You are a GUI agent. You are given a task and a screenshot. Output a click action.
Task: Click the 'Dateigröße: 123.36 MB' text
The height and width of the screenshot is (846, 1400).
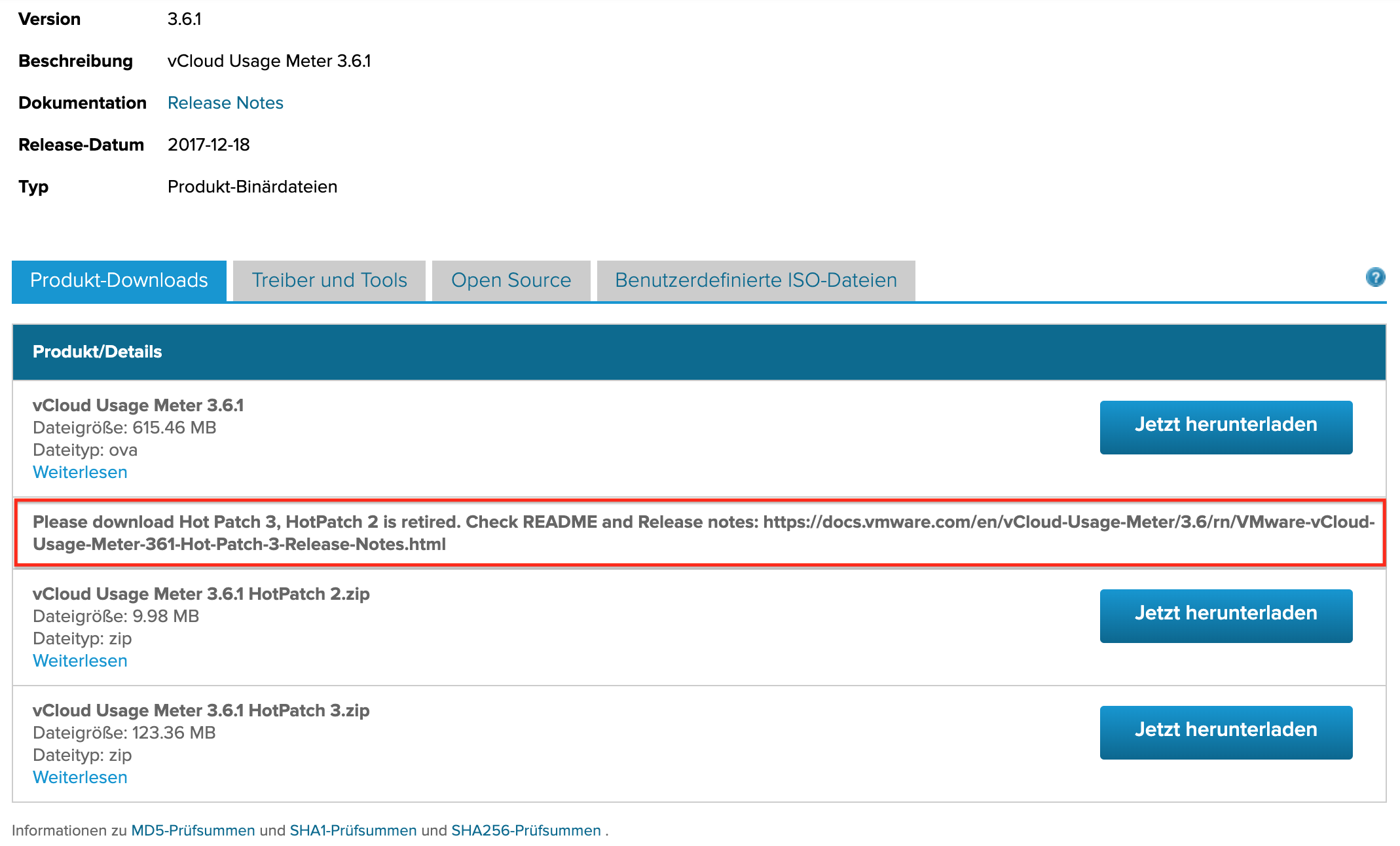124,733
